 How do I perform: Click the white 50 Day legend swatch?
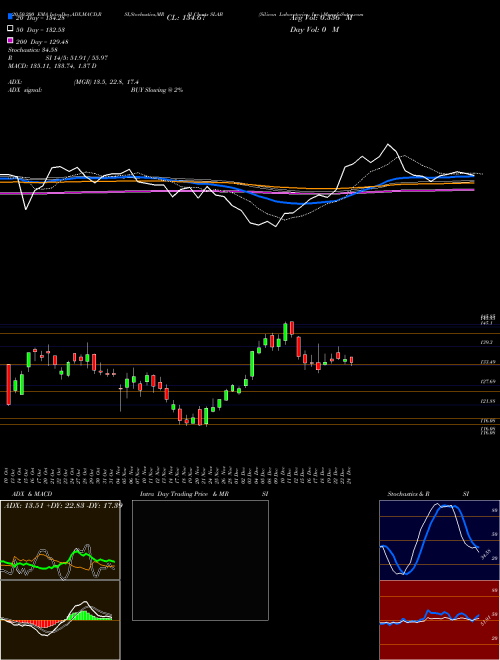point(11,29)
